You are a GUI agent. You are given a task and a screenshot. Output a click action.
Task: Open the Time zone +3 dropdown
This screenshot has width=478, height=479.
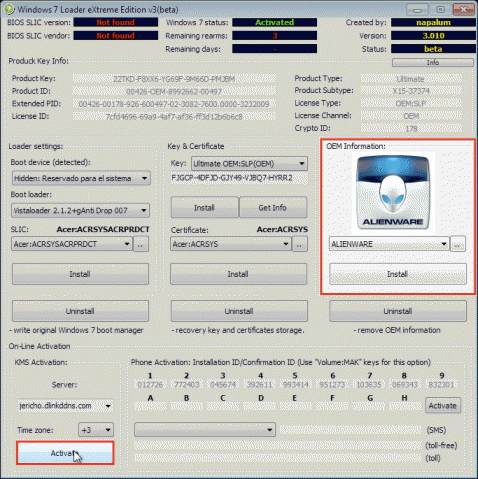[96, 430]
